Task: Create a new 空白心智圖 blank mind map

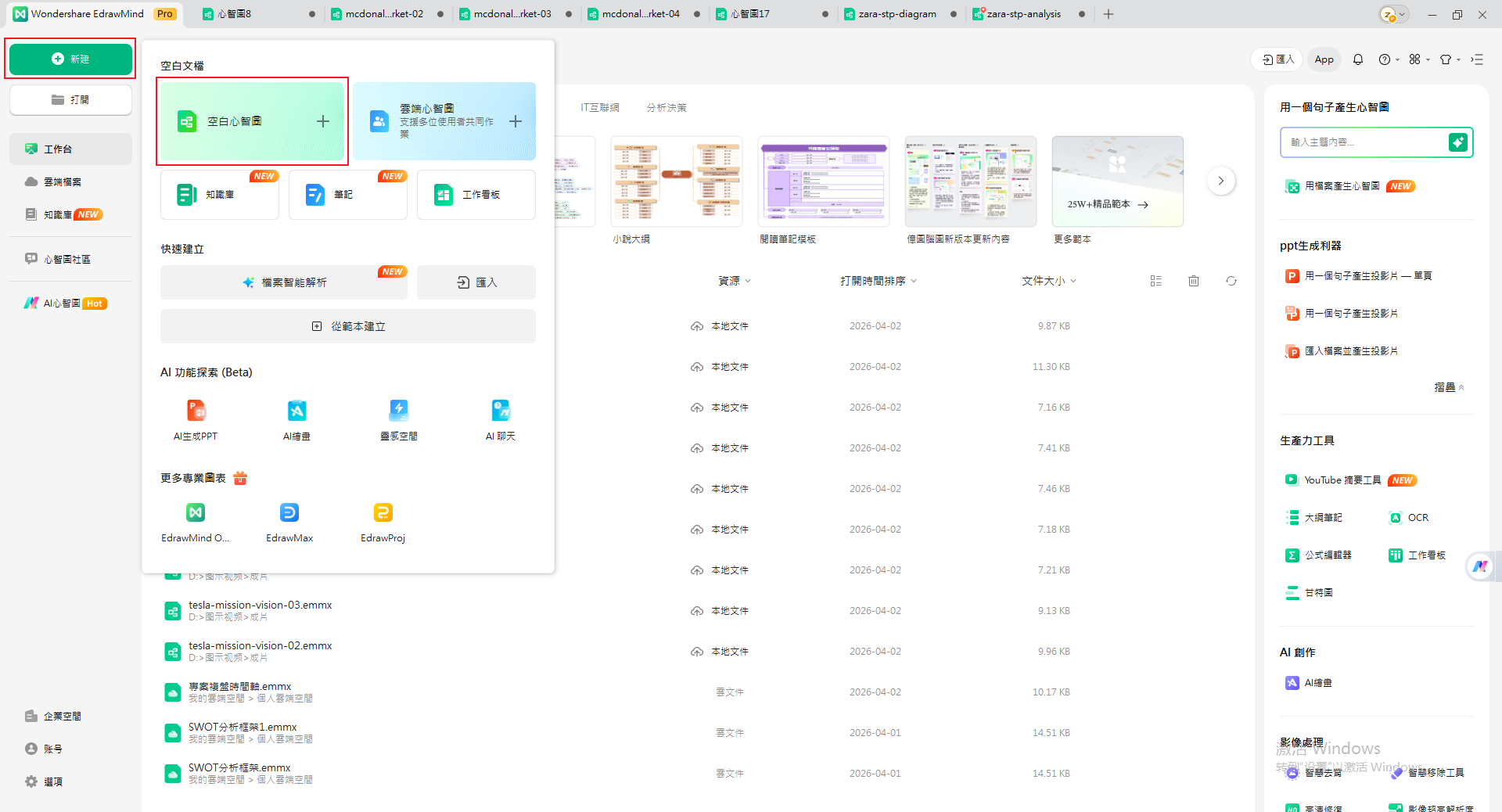Action: coord(253,121)
